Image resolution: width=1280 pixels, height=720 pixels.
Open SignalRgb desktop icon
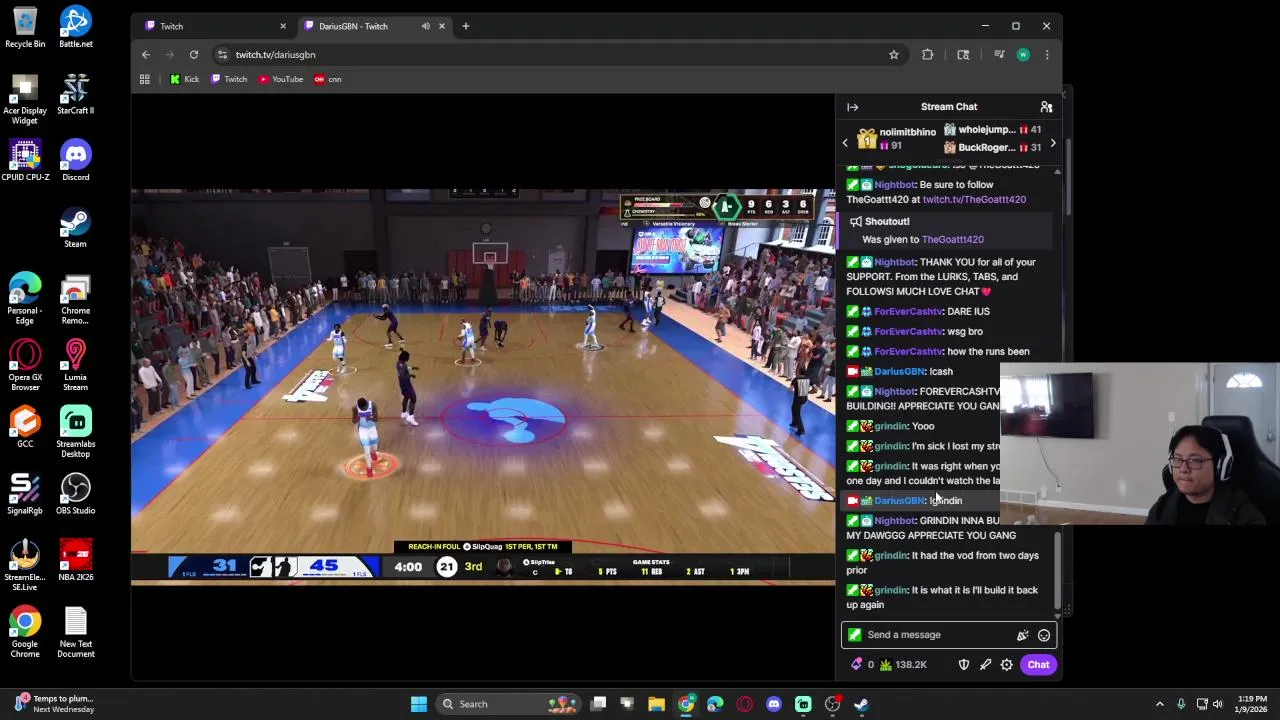point(25,494)
